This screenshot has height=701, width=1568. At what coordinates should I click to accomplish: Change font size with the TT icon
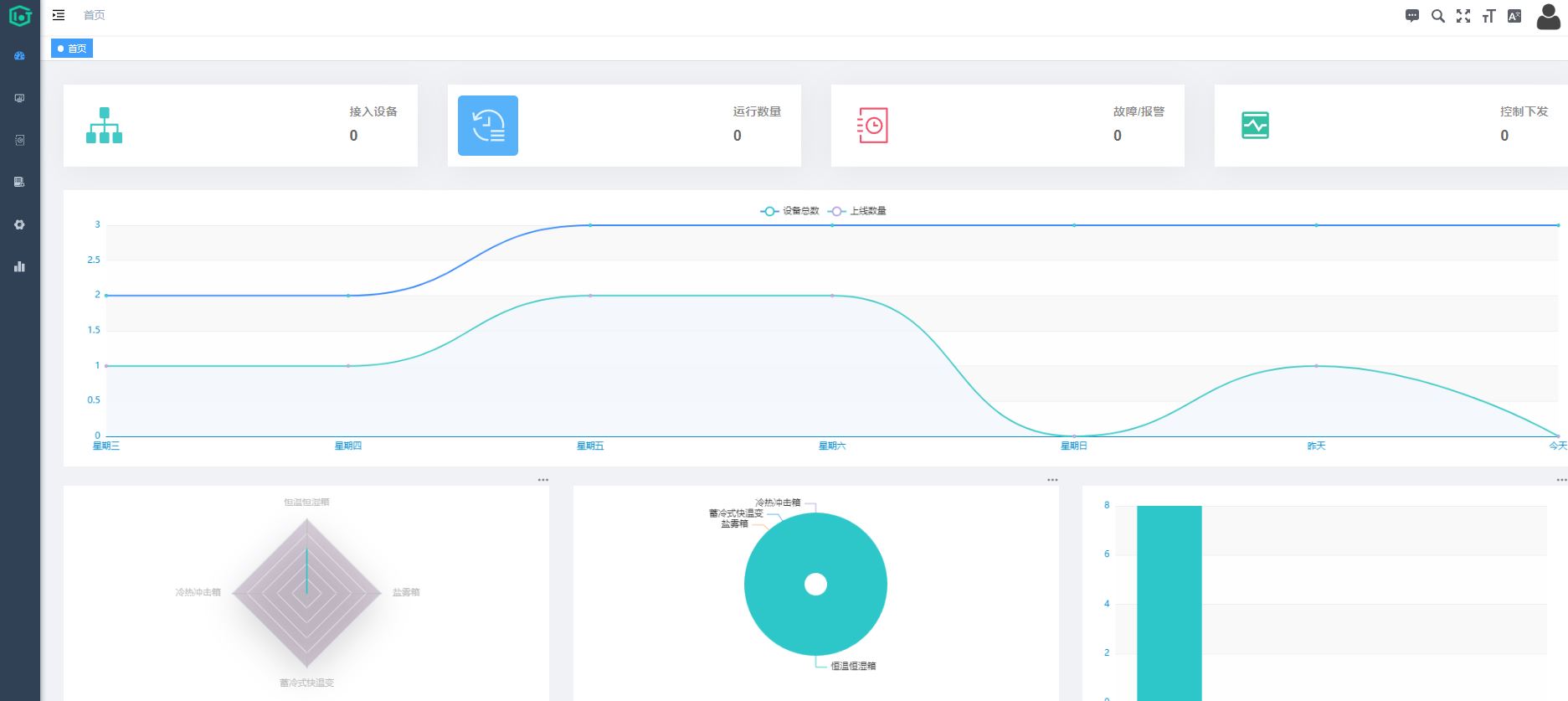pos(1488,16)
